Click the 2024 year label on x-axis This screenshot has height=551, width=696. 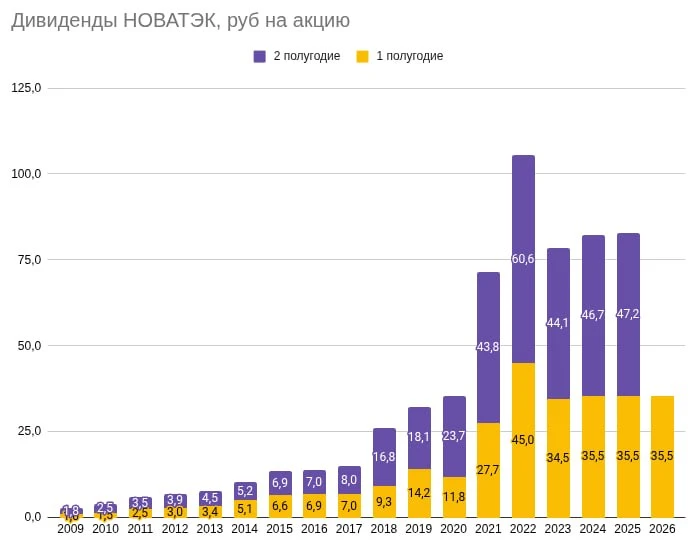(x=593, y=529)
